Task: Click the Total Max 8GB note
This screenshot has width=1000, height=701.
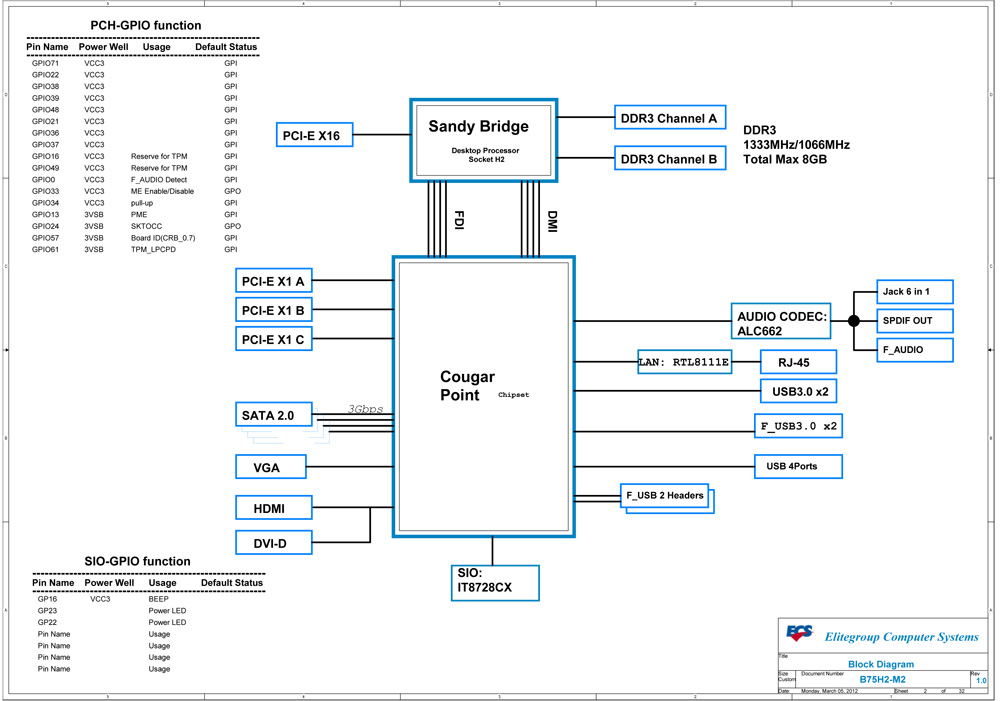Action: pos(785,159)
